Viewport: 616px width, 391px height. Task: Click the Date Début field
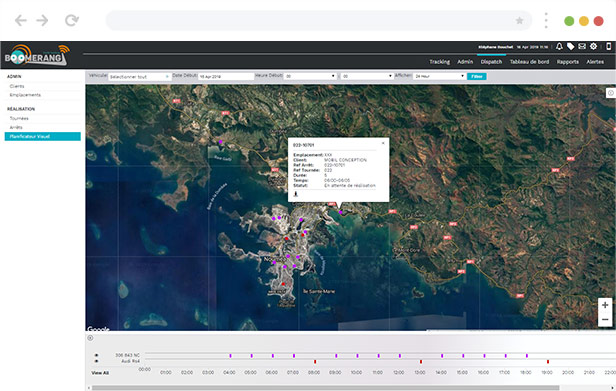226,77
